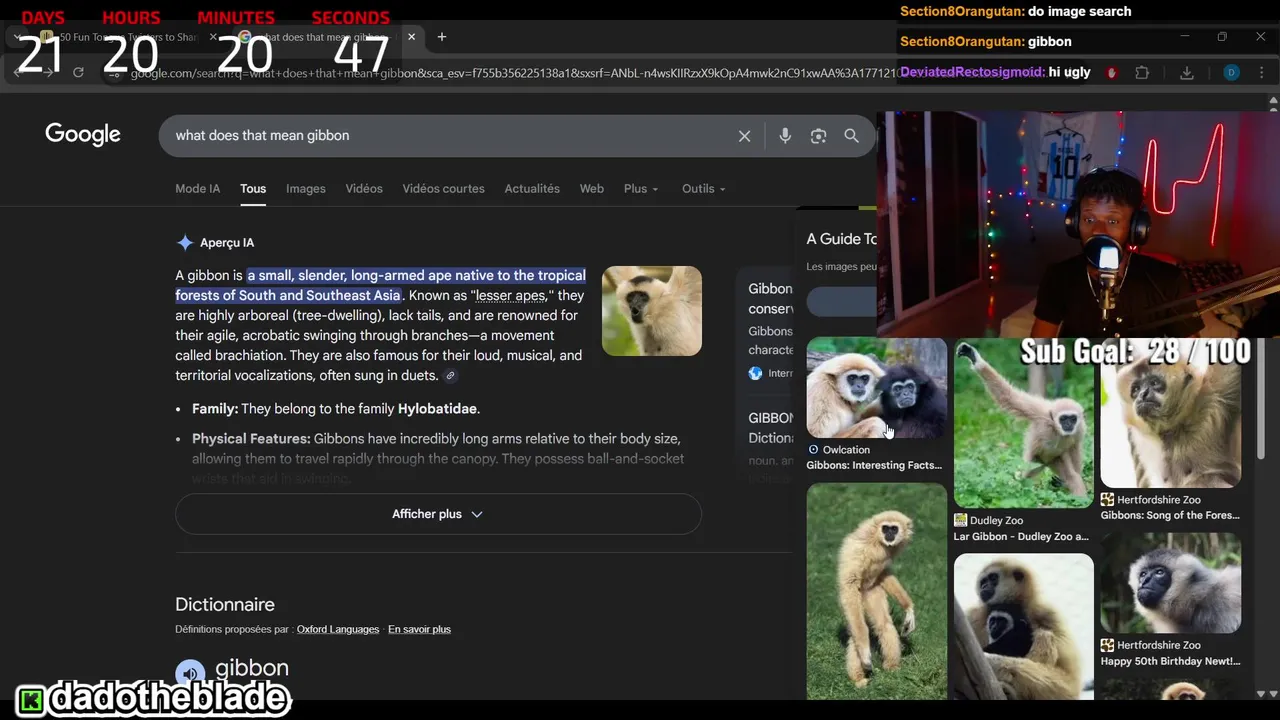This screenshot has width=1280, height=720.
Task: Click Hertfordshire Zoo icon above 'Happy 50th Birthday'
Action: coord(1107,646)
